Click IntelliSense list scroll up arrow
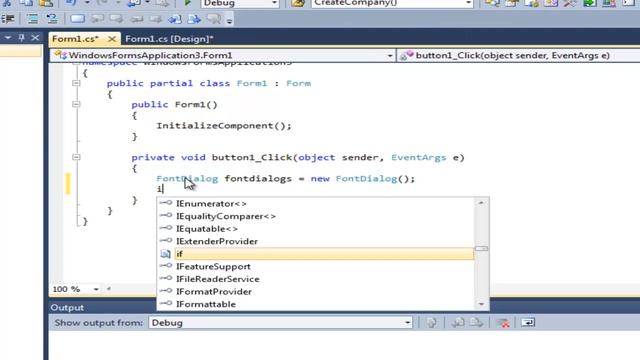640x360 pixels. coord(481,203)
